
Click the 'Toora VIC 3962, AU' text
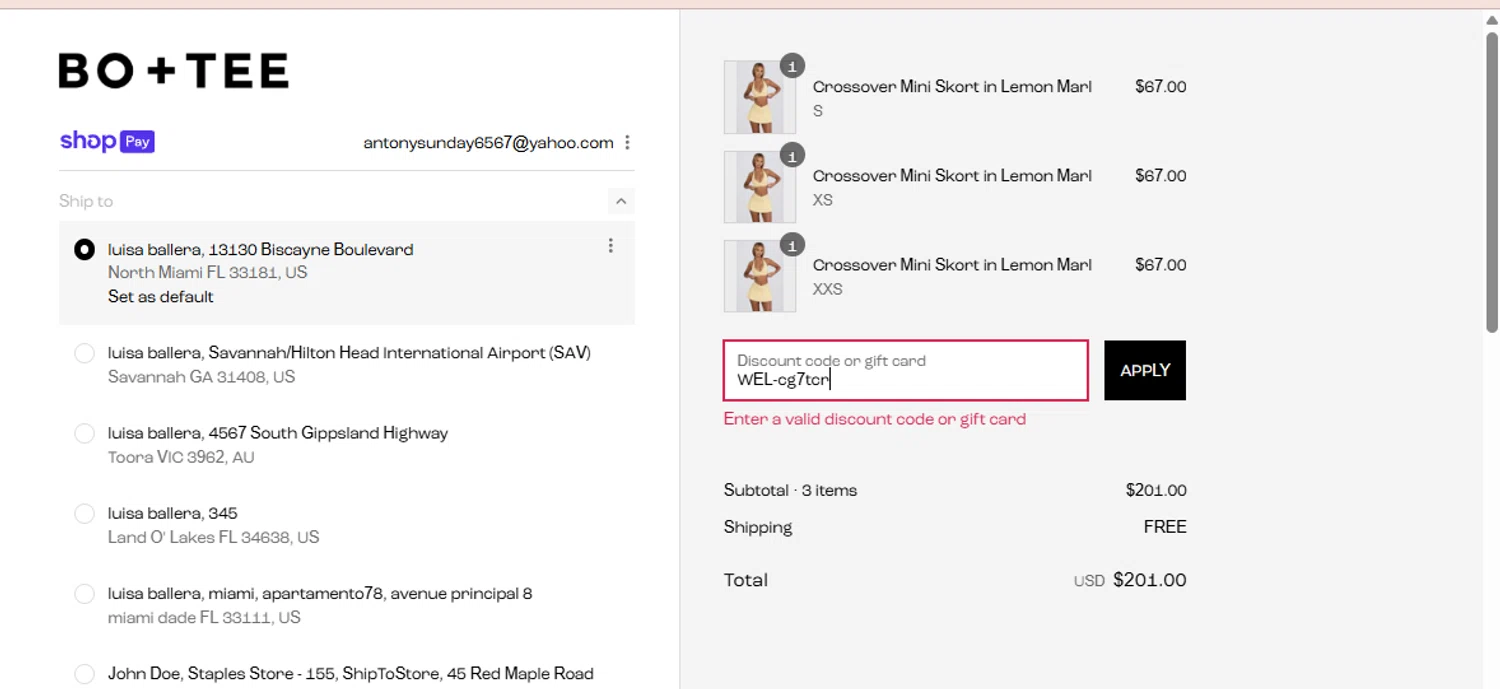(x=181, y=457)
